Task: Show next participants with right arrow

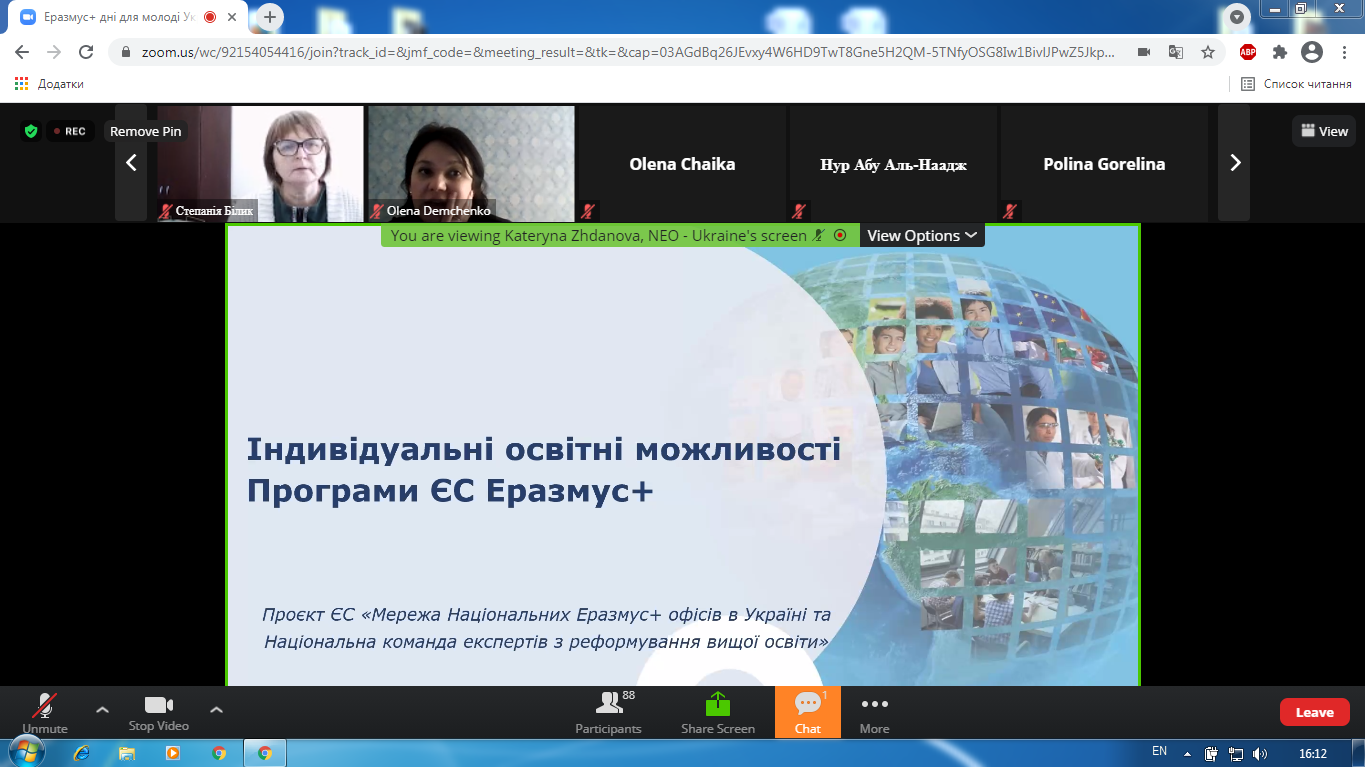Action: [1234, 162]
